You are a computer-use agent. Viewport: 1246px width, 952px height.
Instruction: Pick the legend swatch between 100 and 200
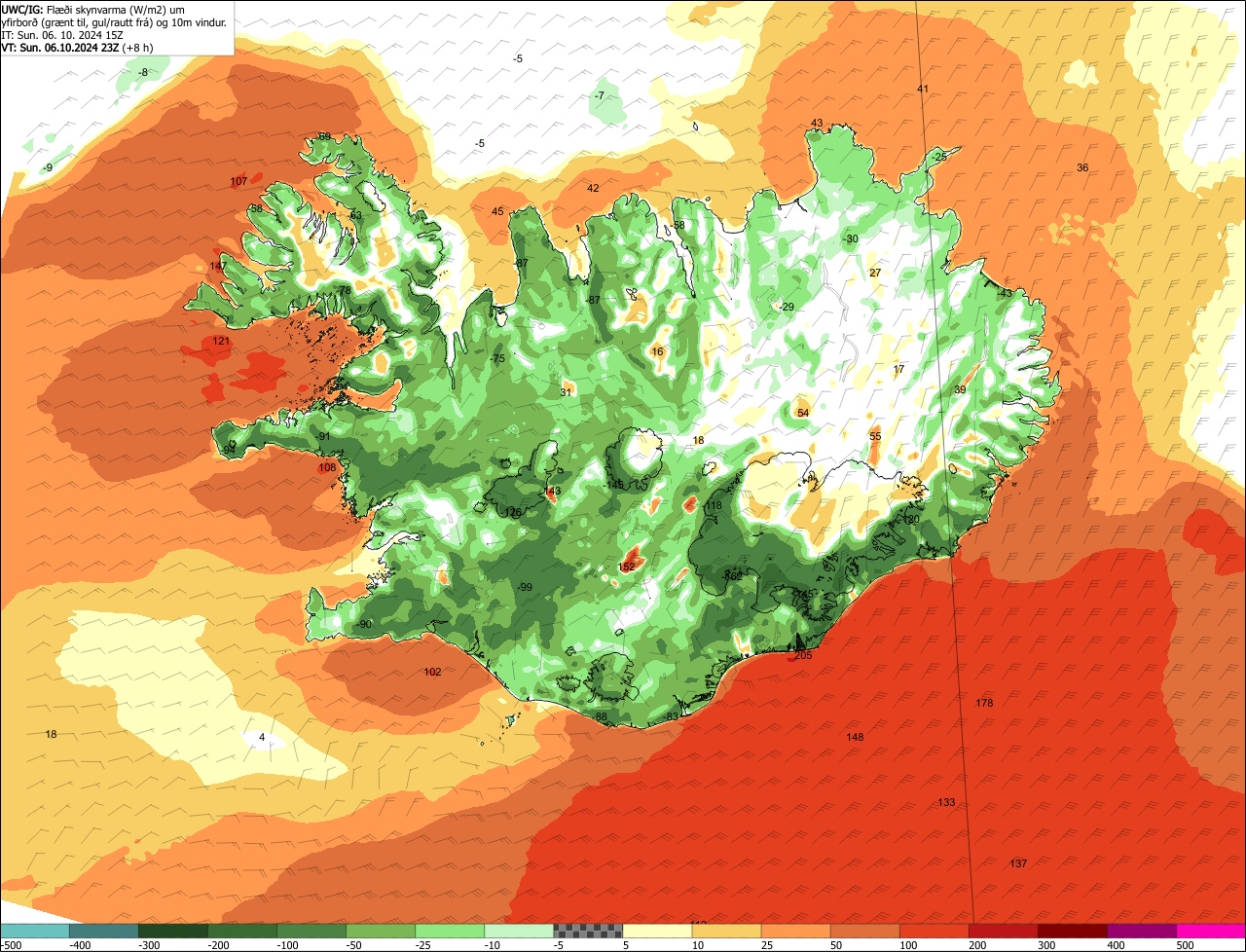click(934, 931)
